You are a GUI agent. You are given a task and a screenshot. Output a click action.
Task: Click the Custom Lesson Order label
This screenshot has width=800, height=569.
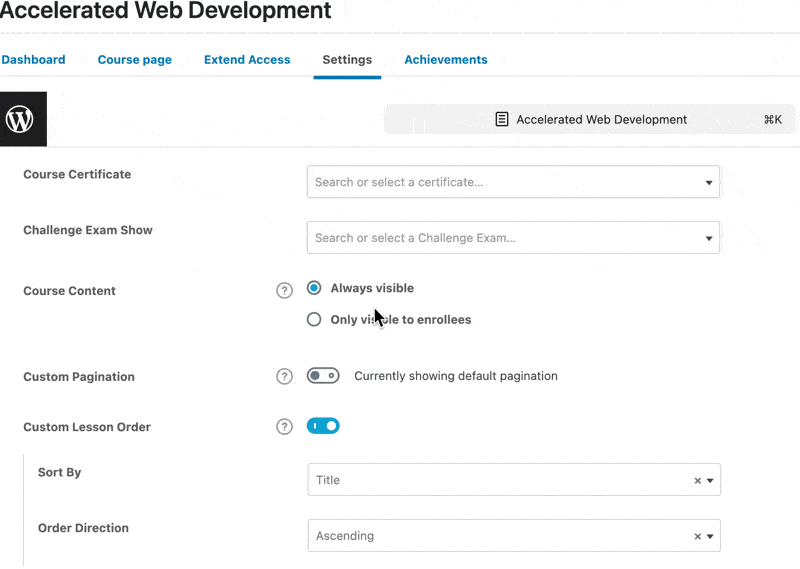[x=87, y=427]
